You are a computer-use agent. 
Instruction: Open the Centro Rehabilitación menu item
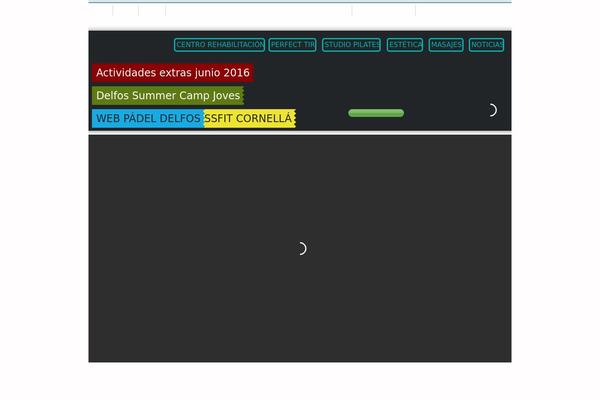click(x=219, y=45)
